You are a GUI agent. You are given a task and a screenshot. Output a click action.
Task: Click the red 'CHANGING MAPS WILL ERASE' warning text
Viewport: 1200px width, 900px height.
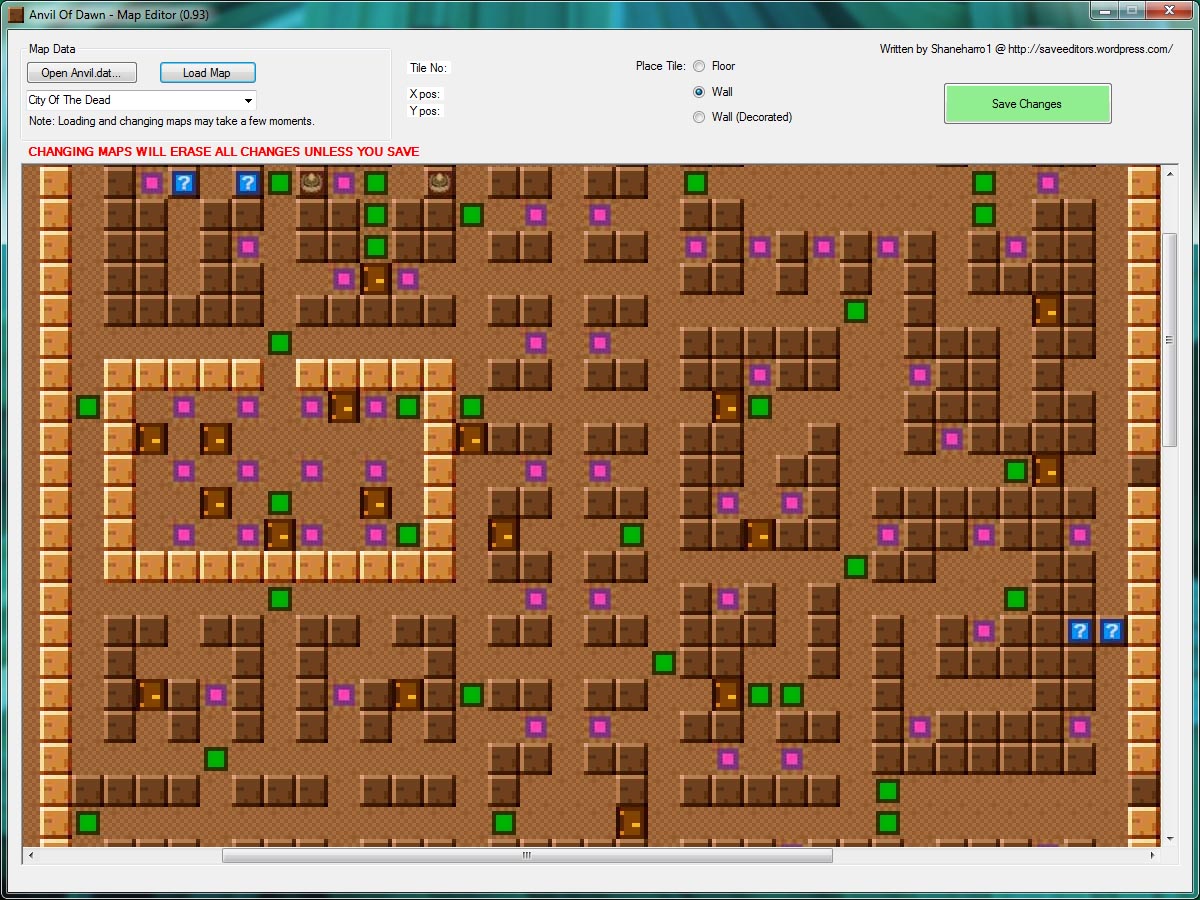(224, 152)
